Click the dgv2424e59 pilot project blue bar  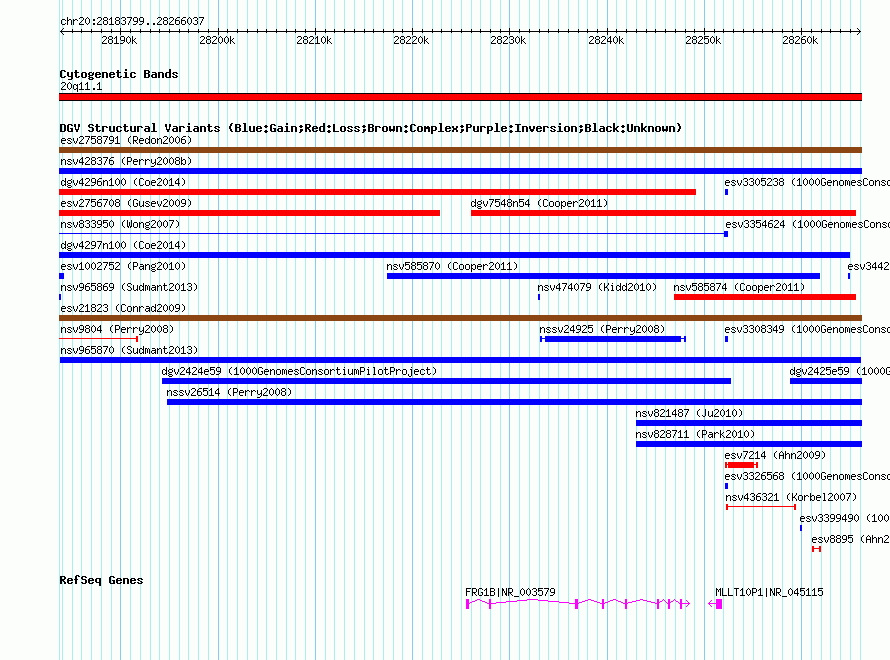(x=446, y=381)
